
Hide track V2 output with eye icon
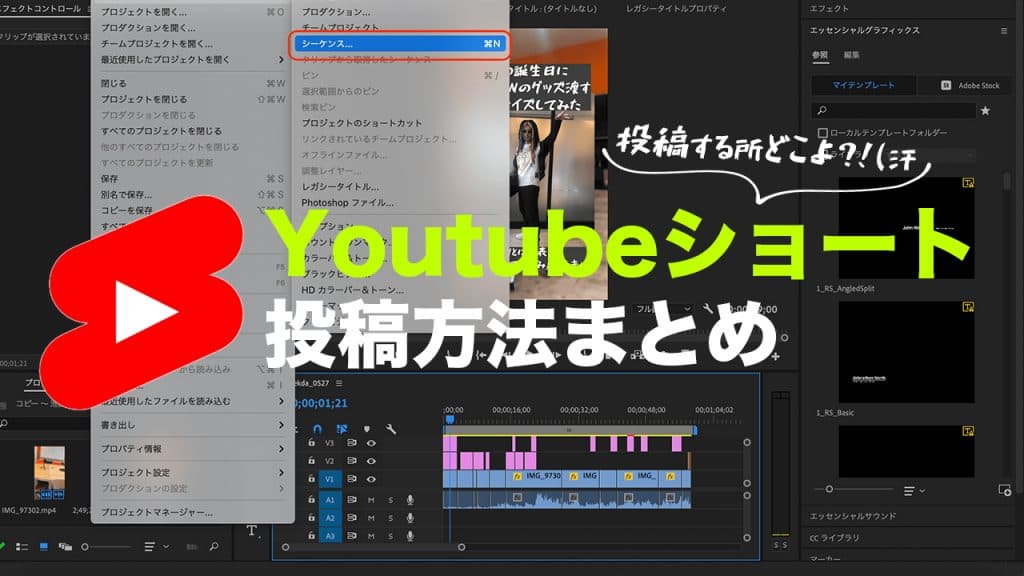point(371,460)
